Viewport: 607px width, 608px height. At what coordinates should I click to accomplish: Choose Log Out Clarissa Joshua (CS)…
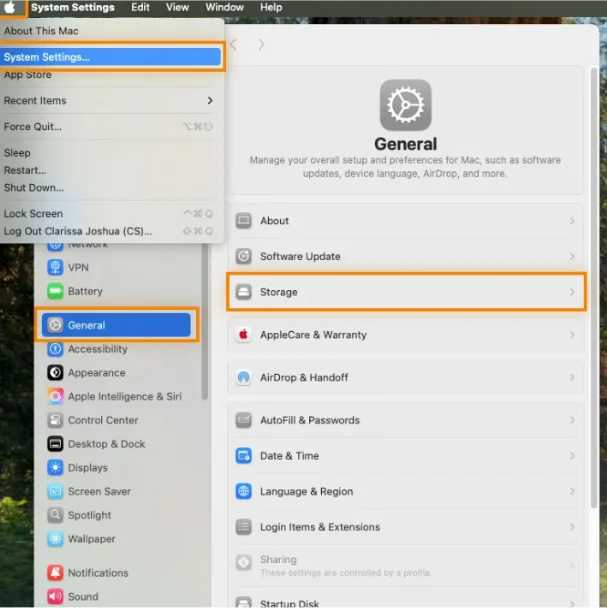(x=112, y=231)
